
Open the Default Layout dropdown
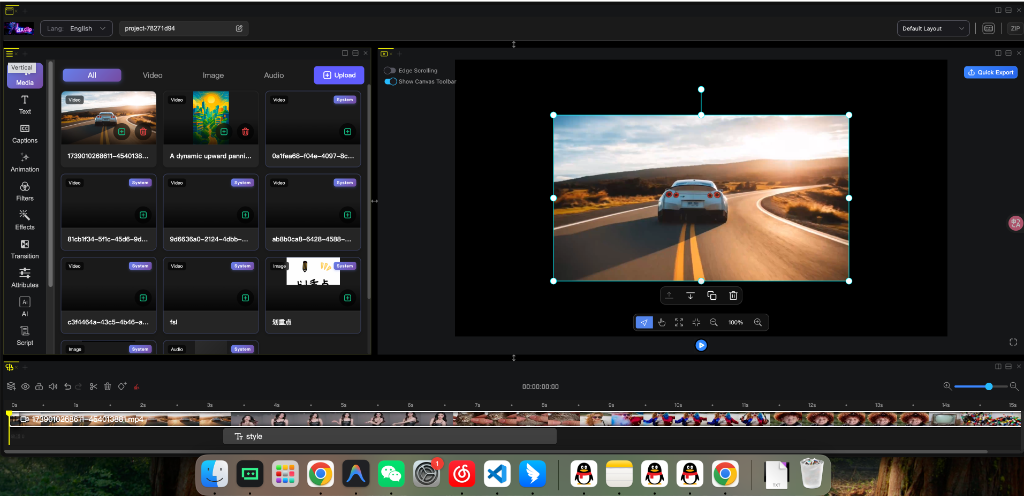pyautogui.click(x=933, y=29)
